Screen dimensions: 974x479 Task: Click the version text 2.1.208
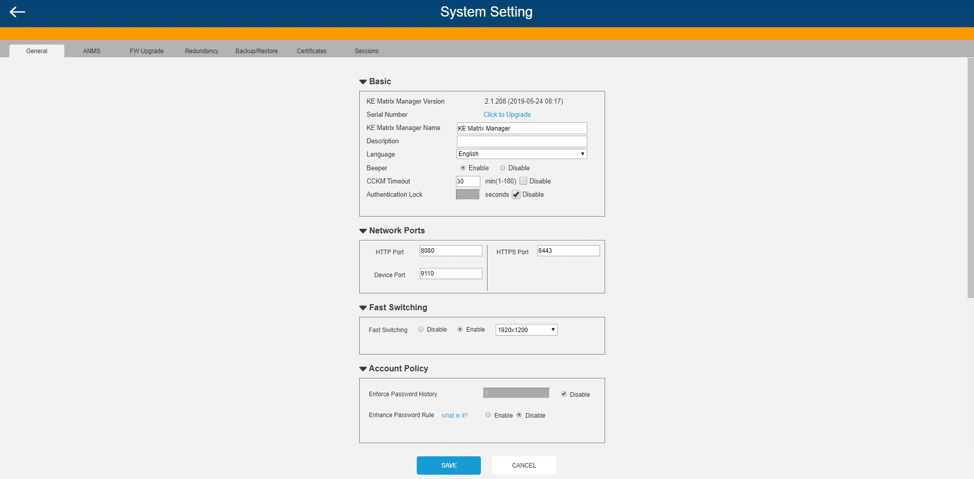click(x=523, y=101)
